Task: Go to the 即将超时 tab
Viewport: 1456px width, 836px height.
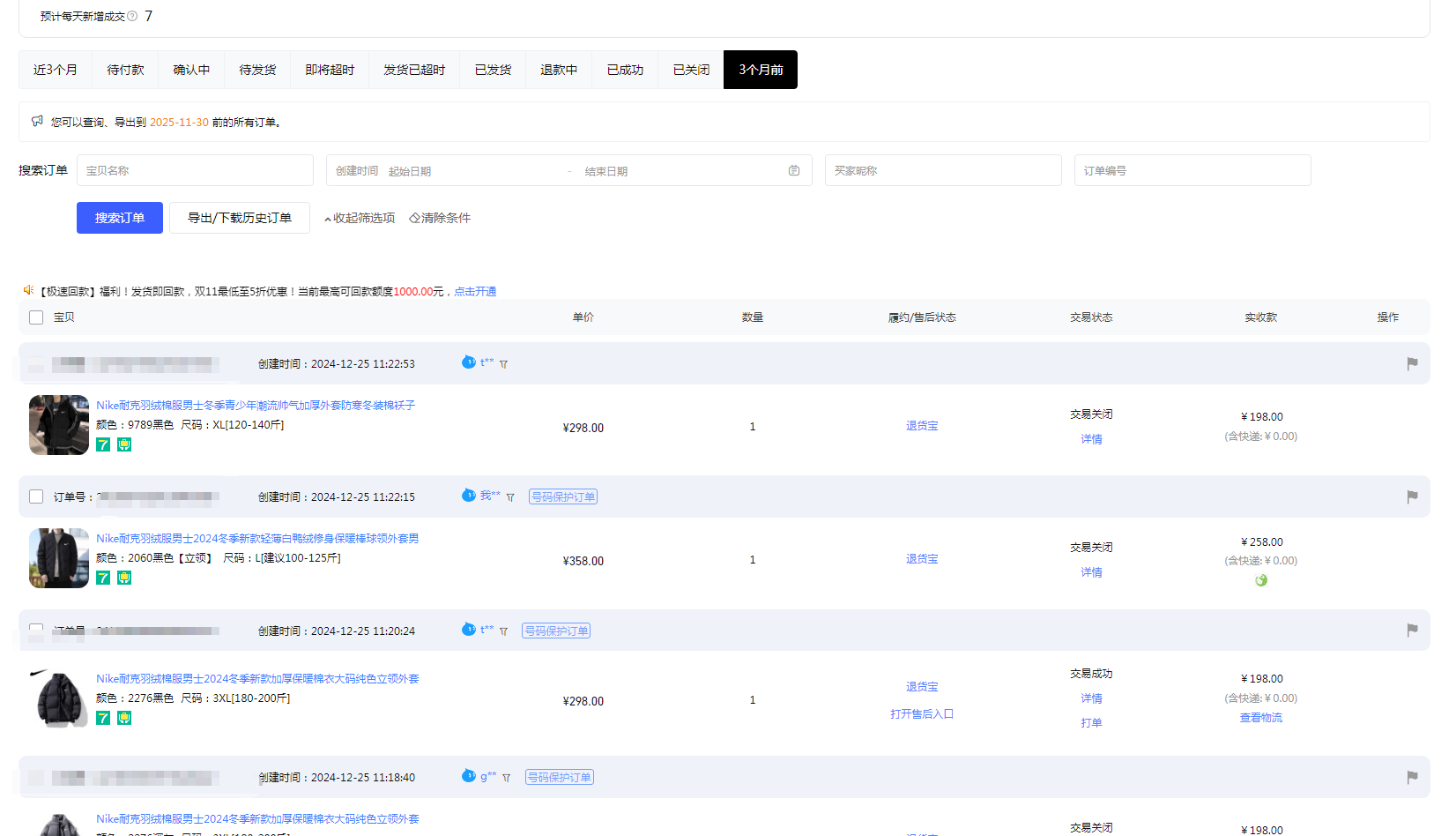Action: point(330,70)
